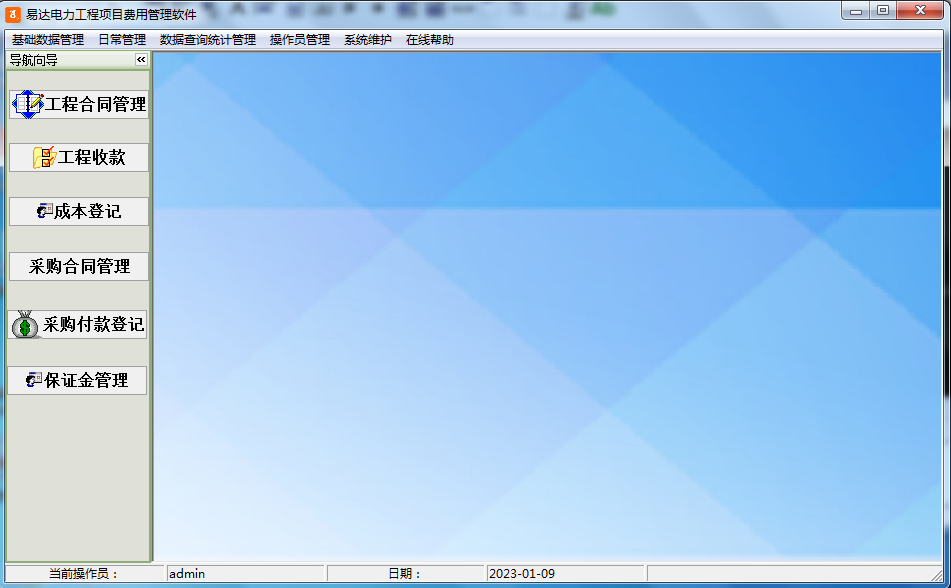The image size is (951, 588).
Task: Open the 成本登记 module
Action: pos(79,211)
